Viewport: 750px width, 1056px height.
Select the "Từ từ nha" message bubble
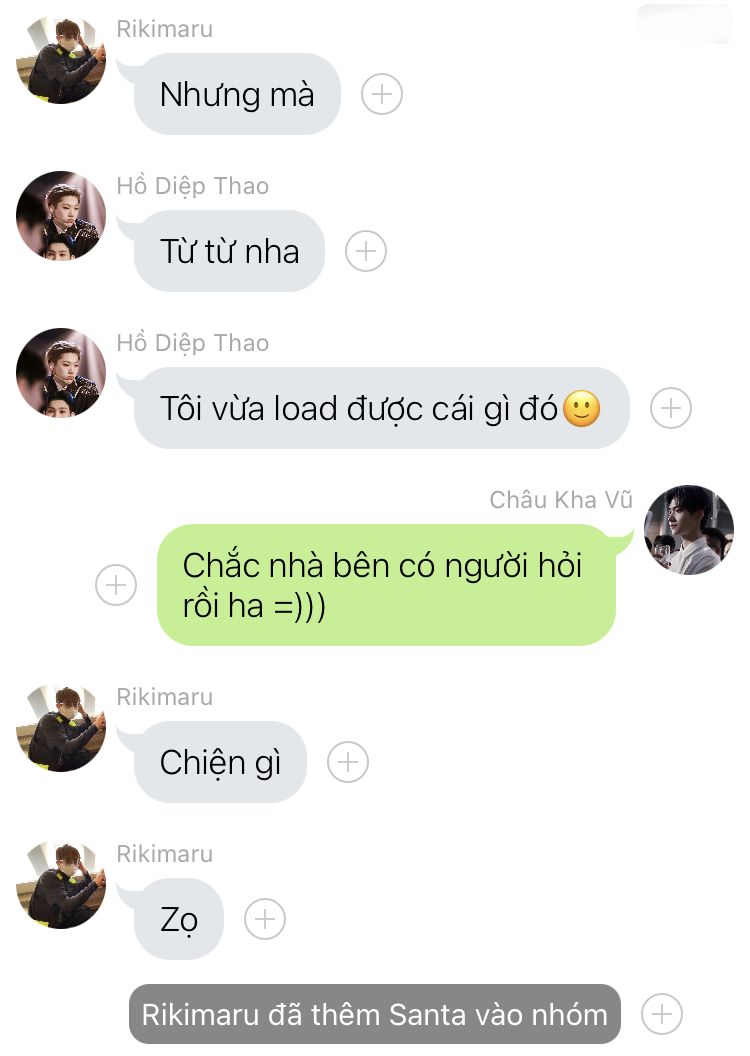click(229, 251)
